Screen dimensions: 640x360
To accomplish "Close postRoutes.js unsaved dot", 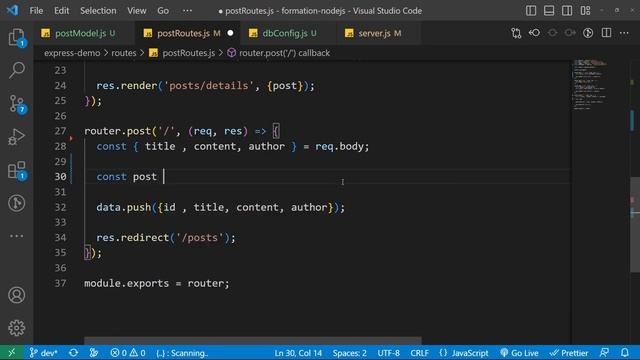I will pyautogui.click(x=230, y=33).
